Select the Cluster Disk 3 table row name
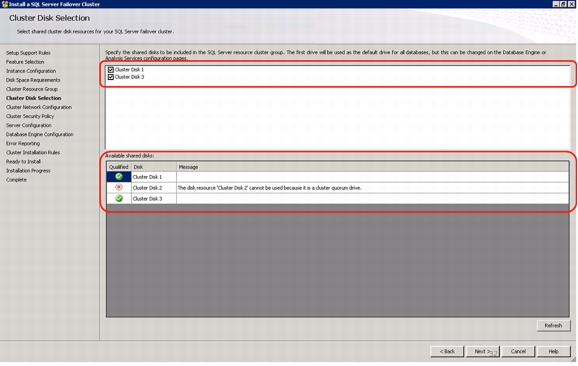The width and height of the screenshot is (578, 366). click(x=147, y=199)
